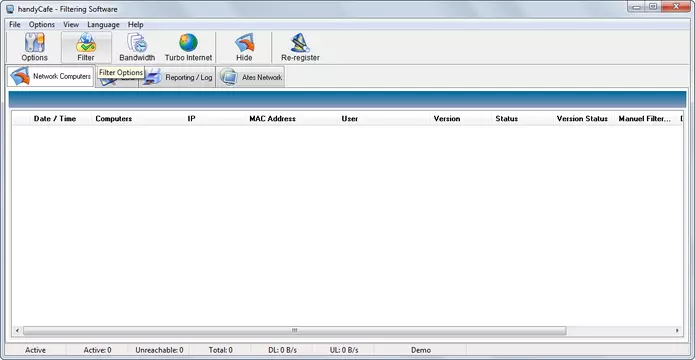The image size is (695, 360).
Task: Switch to the Network Computers tab
Action: (x=51, y=77)
